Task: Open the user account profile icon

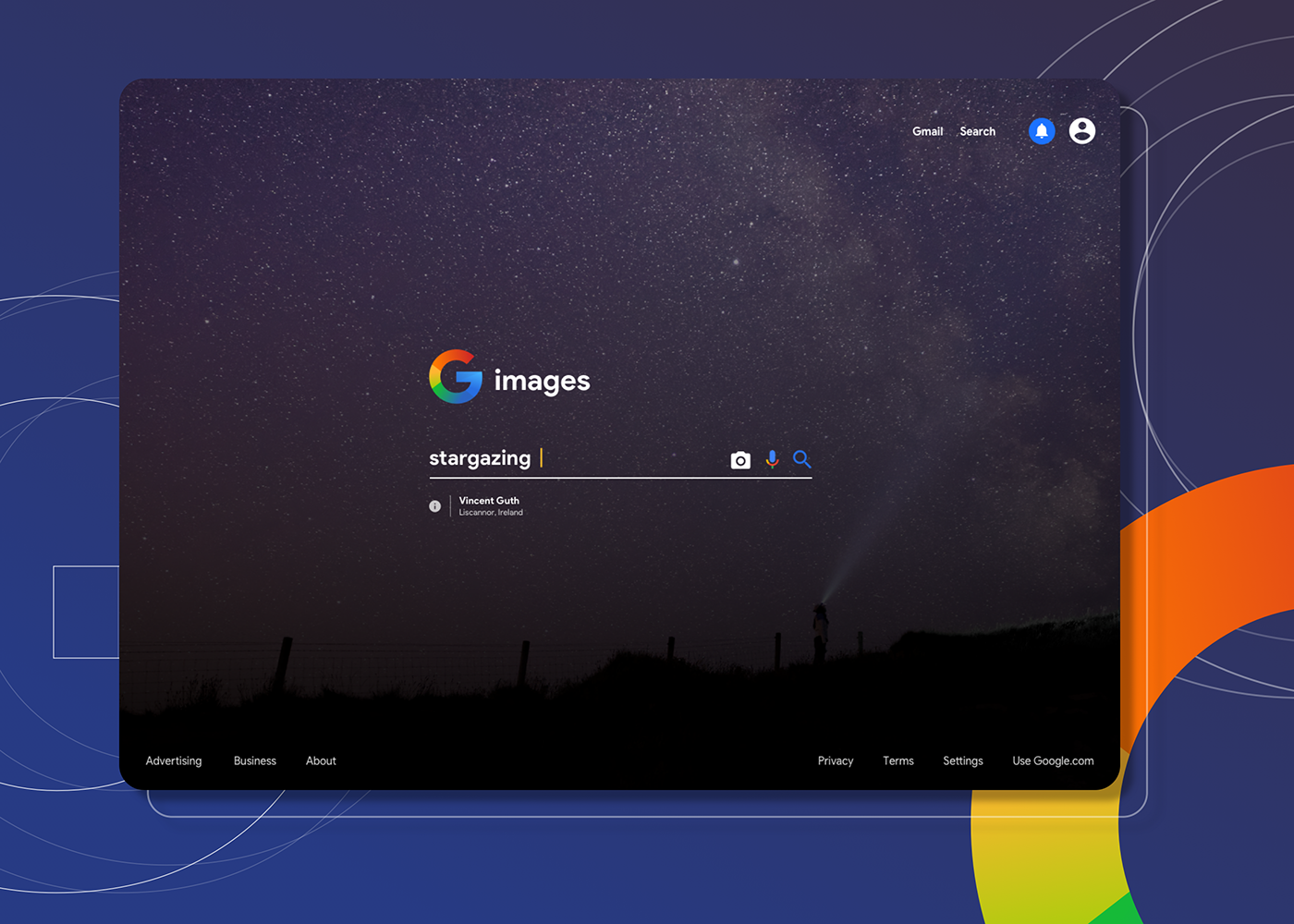Action: (1082, 131)
